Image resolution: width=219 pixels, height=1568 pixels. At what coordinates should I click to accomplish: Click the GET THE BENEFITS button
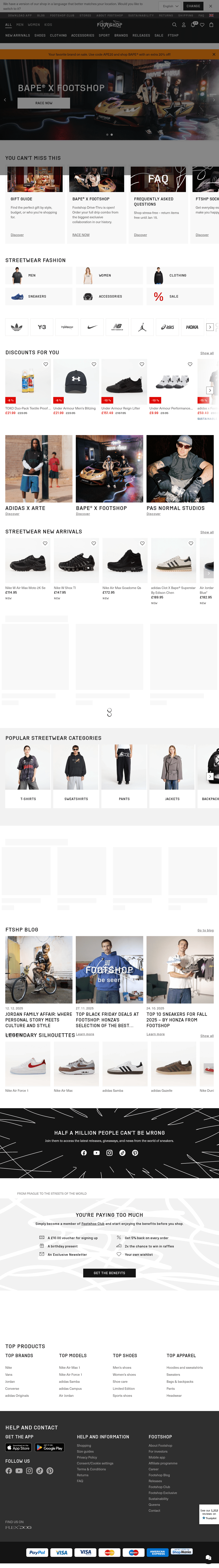point(109,1273)
